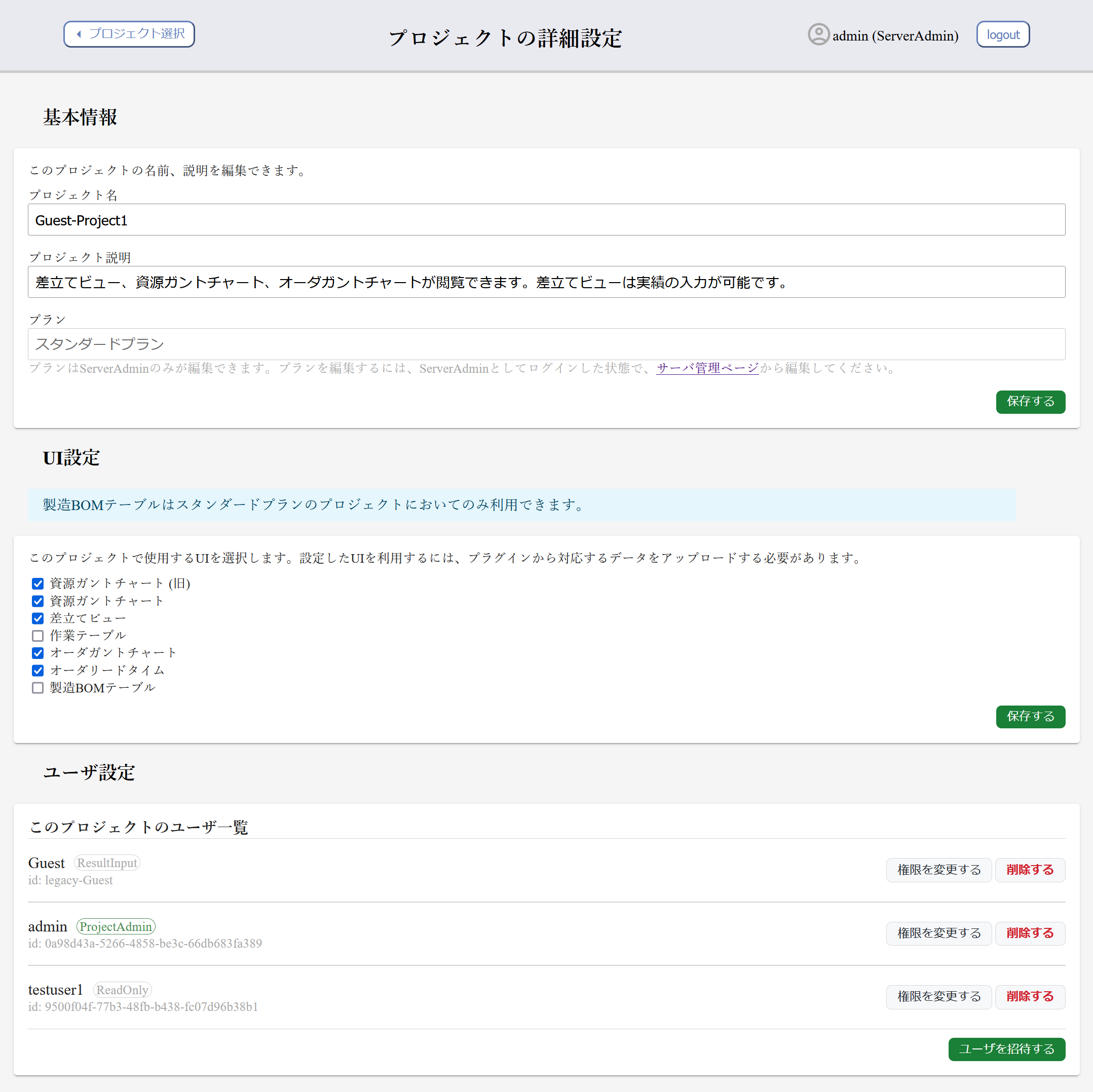Viewport: 1093px width, 1092px height.
Task: Uncheck the オーダリードタイム checkbox
Action: pos(38,671)
